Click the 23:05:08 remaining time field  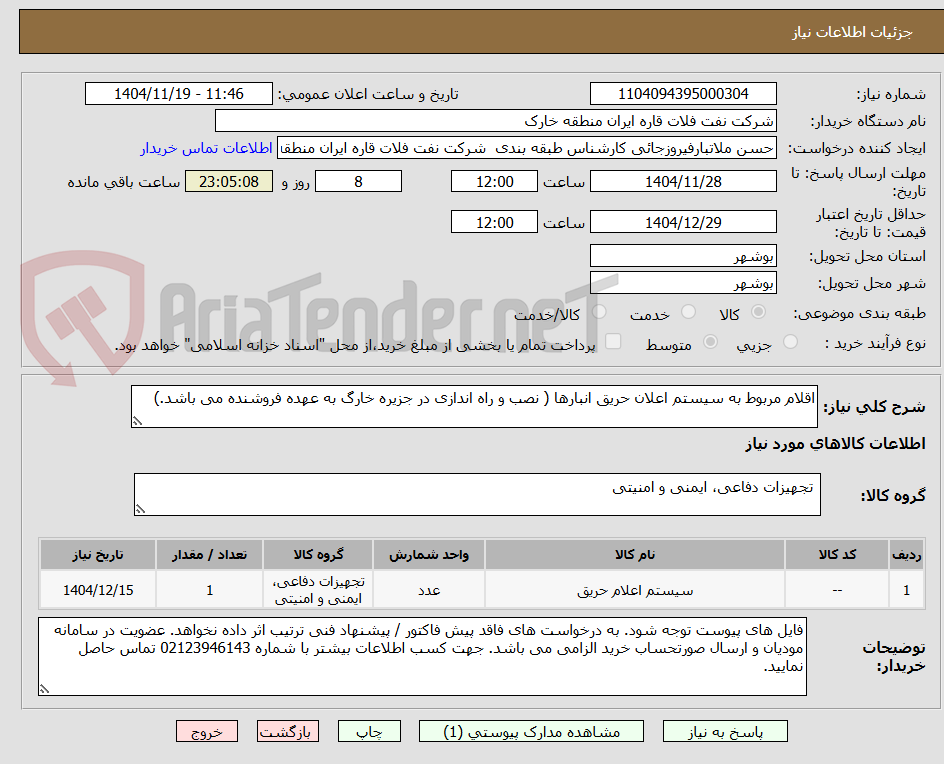(x=229, y=181)
